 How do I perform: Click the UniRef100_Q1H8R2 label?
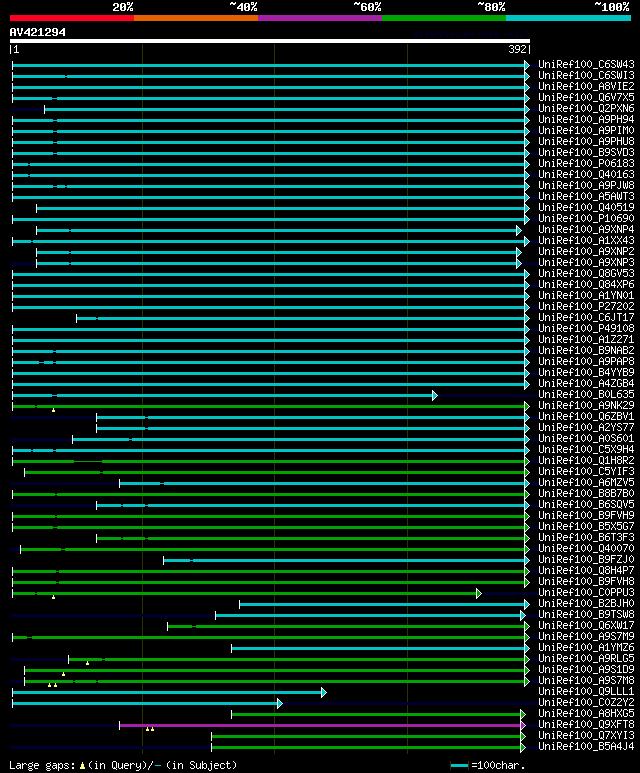[586, 460]
